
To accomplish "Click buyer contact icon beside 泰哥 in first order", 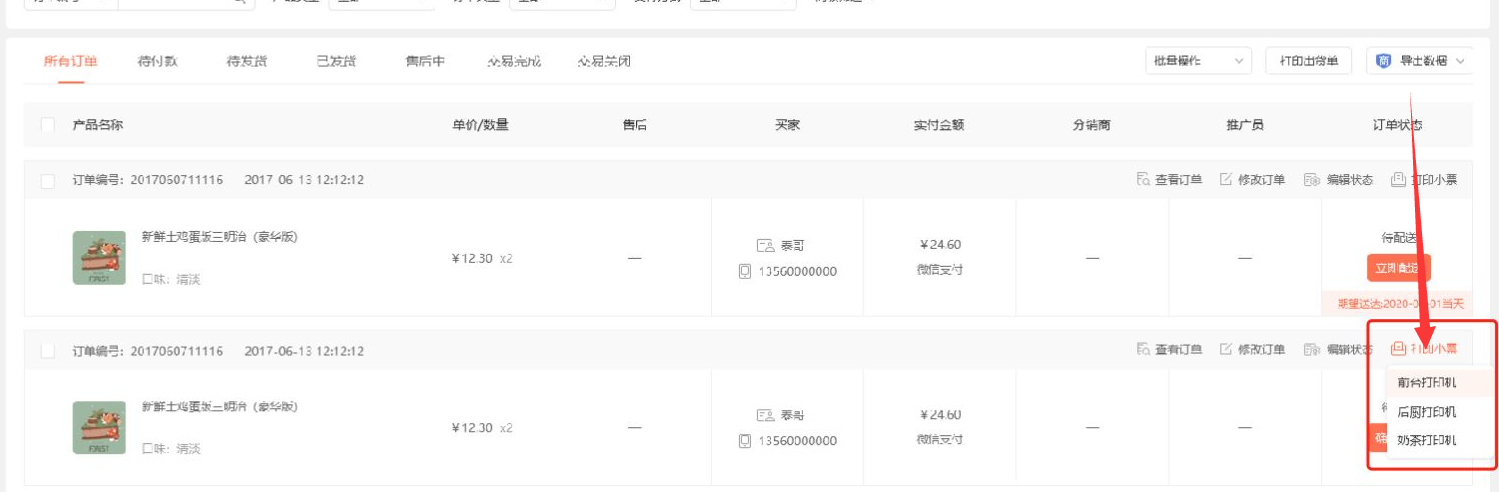I will (x=766, y=245).
